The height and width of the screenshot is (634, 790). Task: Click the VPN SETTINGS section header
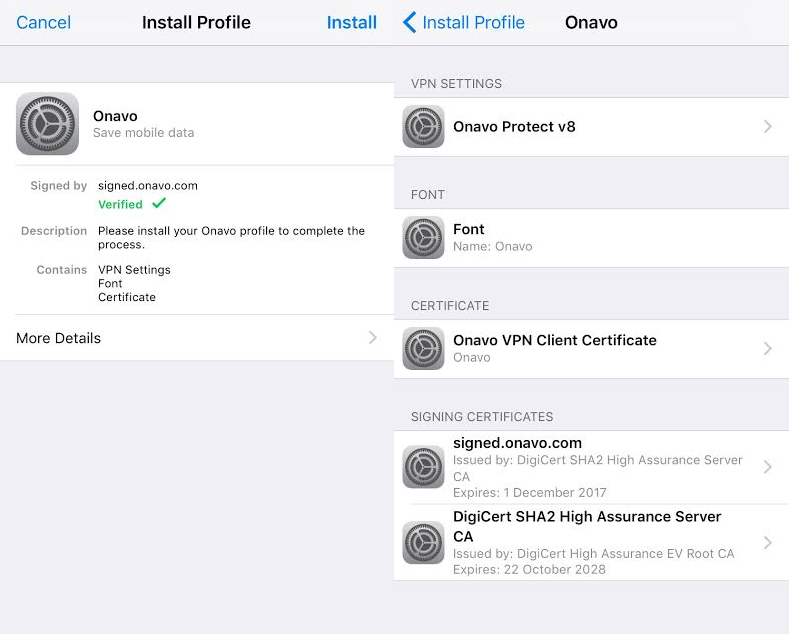pyautogui.click(x=456, y=84)
